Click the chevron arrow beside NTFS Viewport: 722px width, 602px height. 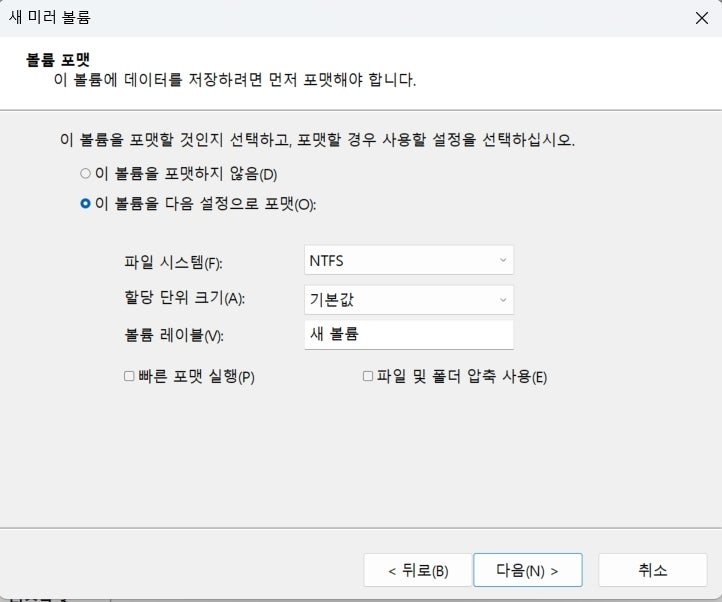[503, 260]
